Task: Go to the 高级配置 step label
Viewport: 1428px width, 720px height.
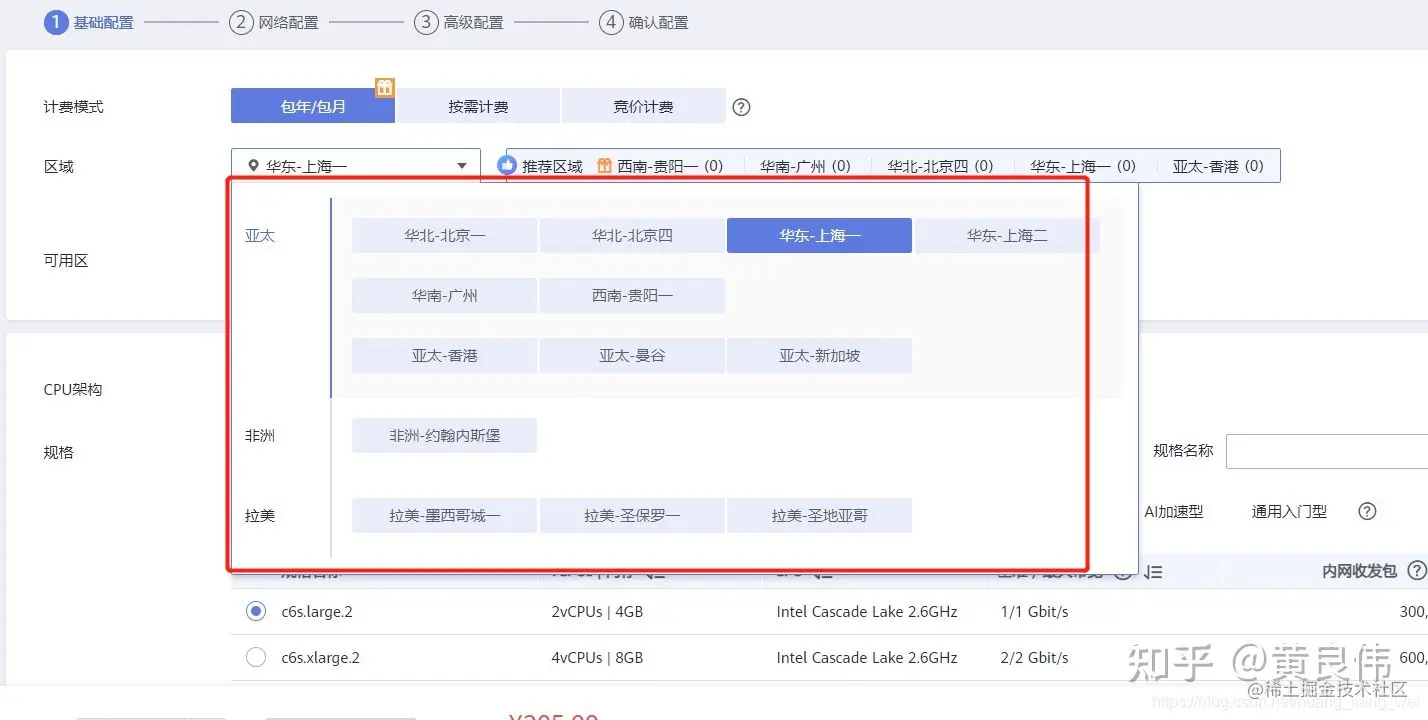Action: coord(474,22)
